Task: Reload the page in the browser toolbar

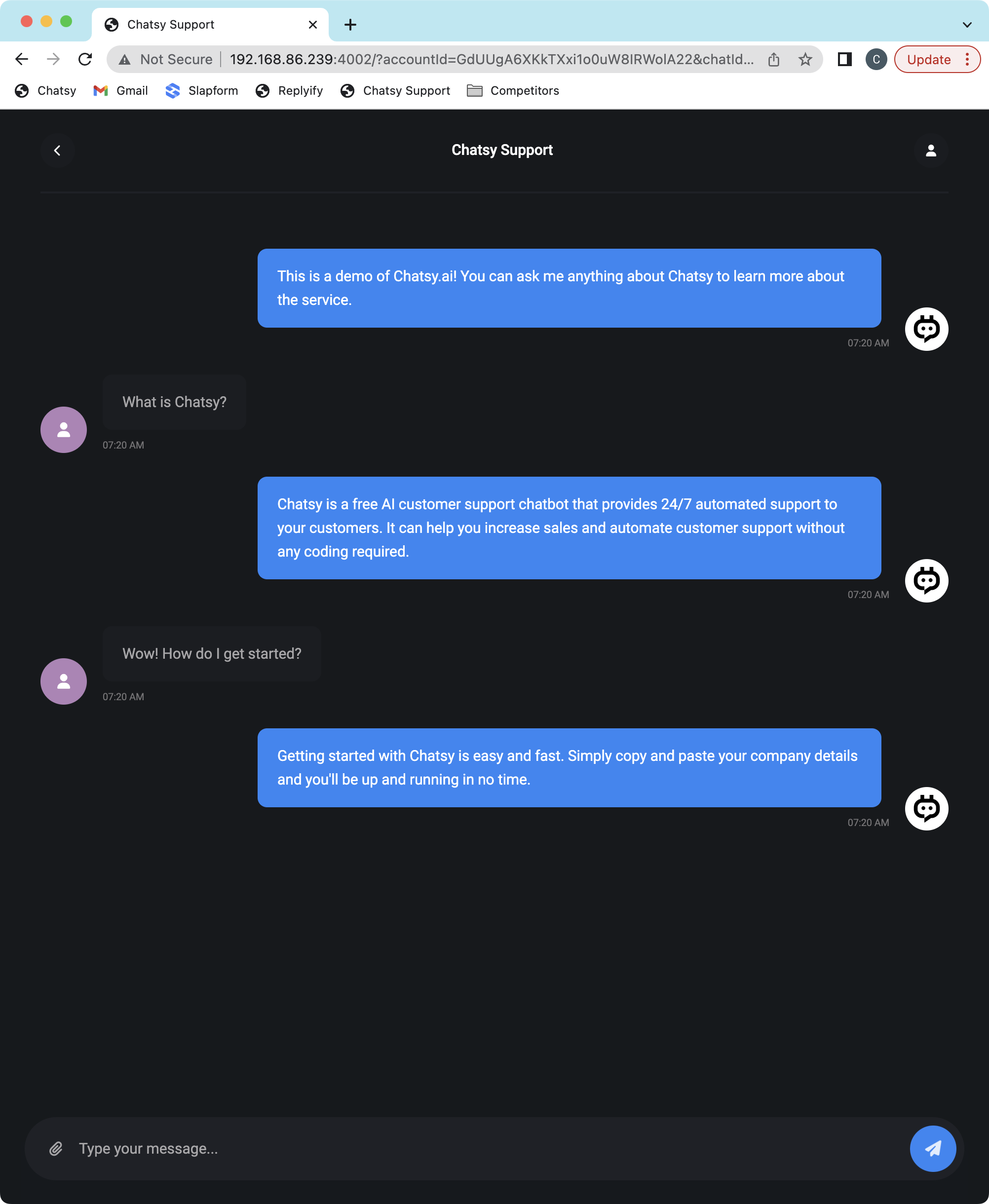Action: click(x=85, y=59)
